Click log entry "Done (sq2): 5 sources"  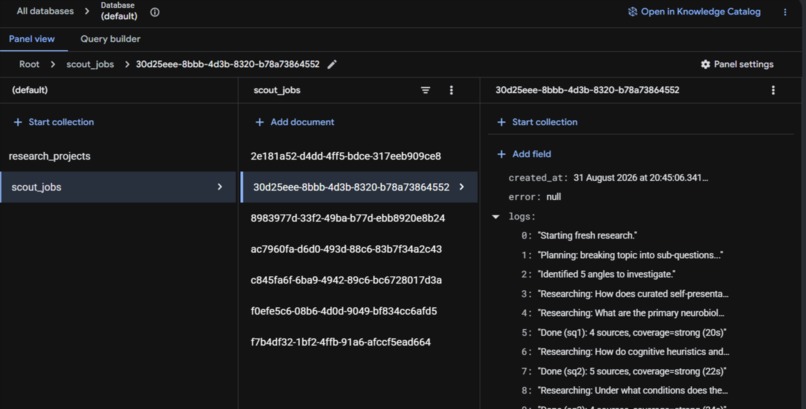tap(632, 371)
